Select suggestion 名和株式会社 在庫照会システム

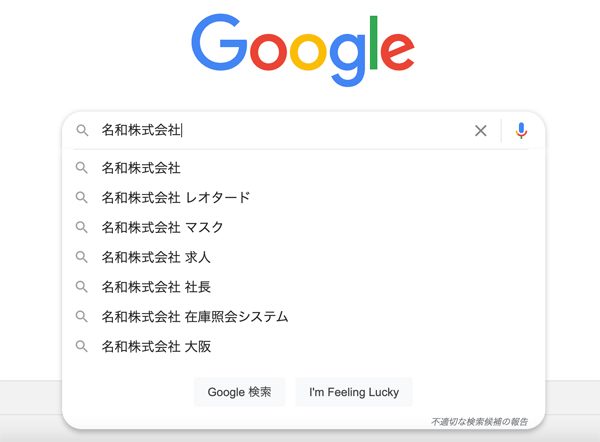303,316
